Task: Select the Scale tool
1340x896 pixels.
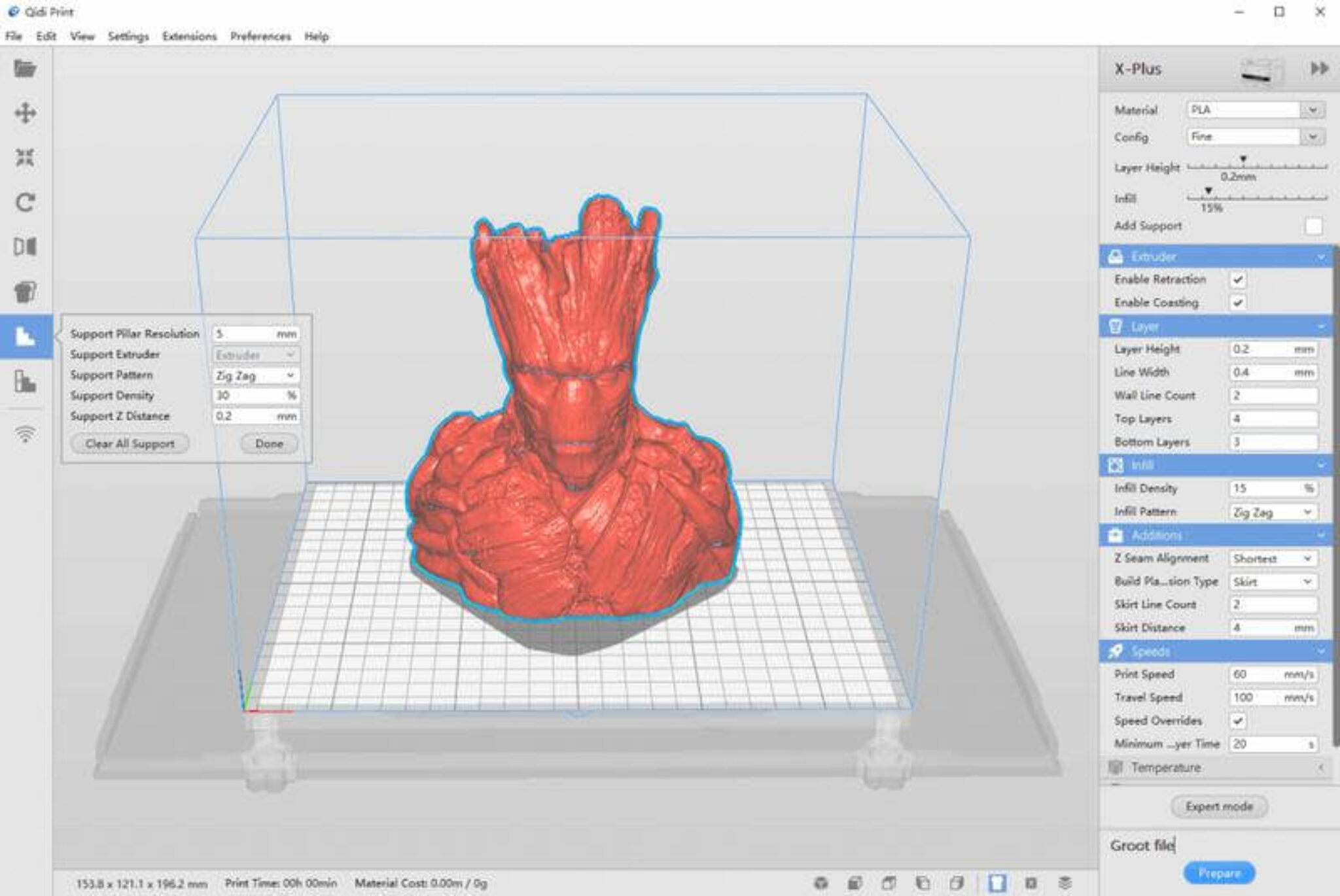Action: coord(25,158)
